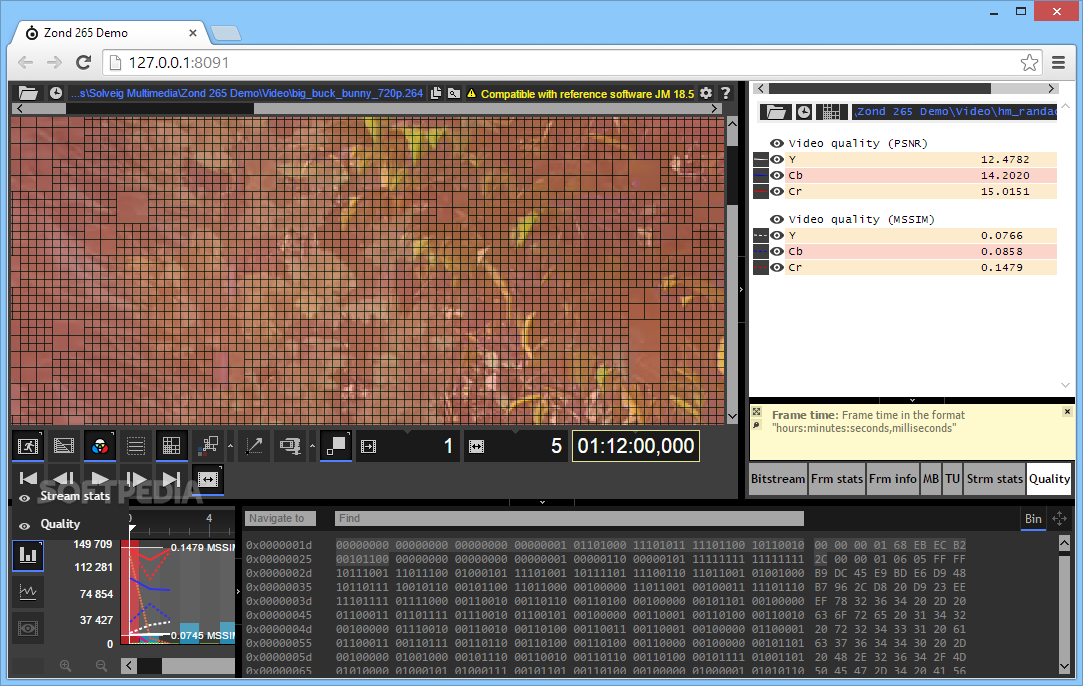1083x686 pixels.
Task: Click the frame range width icon
Action: point(477,447)
